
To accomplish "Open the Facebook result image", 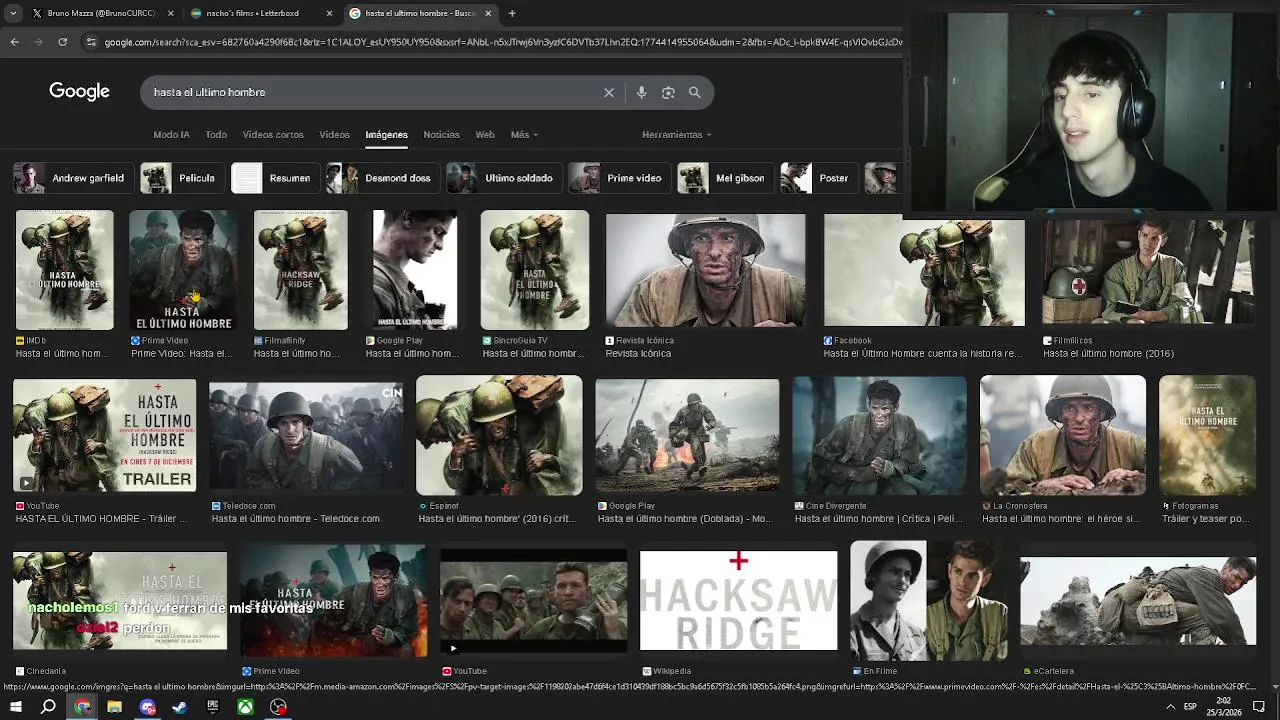I will [x=924, y=271].
